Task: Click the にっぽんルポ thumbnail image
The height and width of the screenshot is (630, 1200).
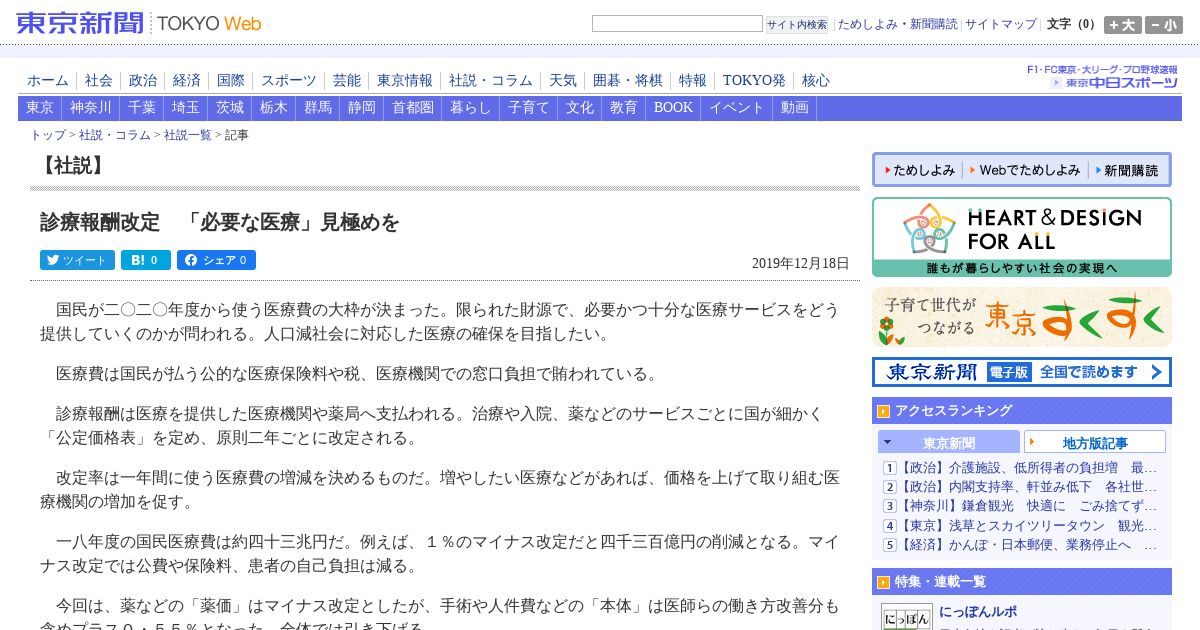Action: coord(906,617)
